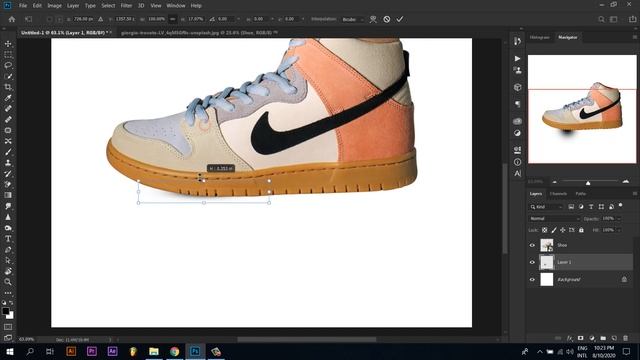This screenshot has width=640, height=360.
Task: Open the Actions panel play icon
Action: click(517, 58)
